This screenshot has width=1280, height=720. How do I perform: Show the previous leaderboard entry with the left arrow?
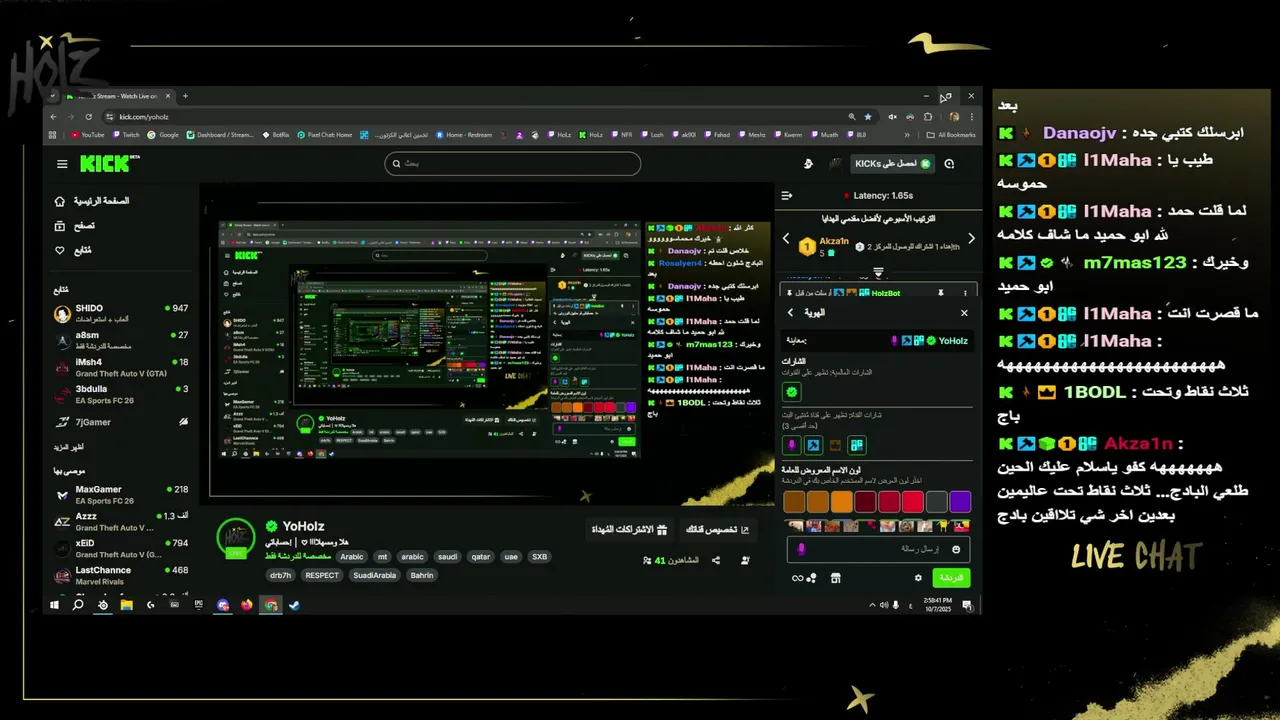[786, 240]
